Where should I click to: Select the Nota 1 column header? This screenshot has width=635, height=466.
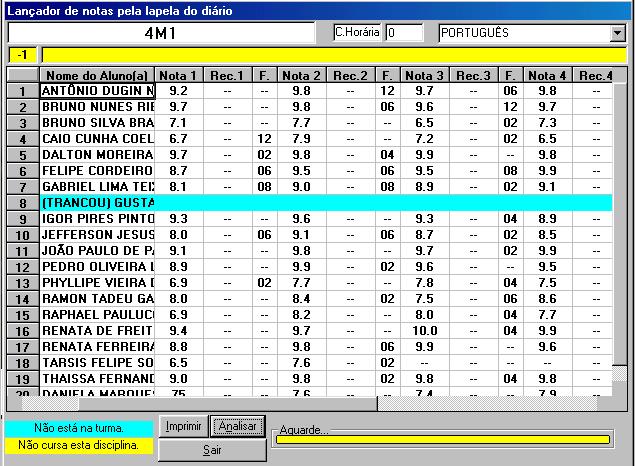click(179, 76)
